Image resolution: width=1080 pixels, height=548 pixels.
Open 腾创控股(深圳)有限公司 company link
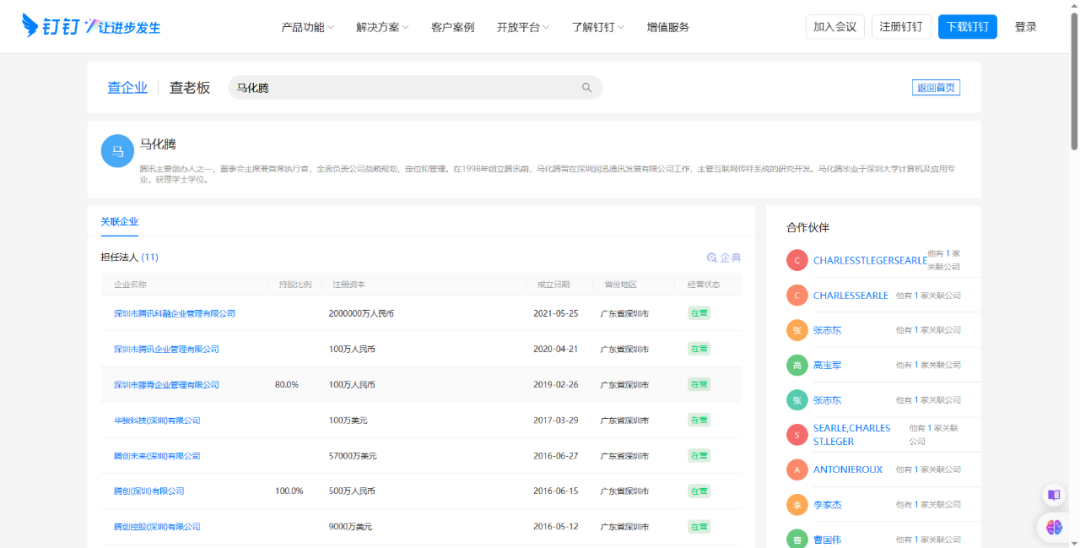point(157,527)
